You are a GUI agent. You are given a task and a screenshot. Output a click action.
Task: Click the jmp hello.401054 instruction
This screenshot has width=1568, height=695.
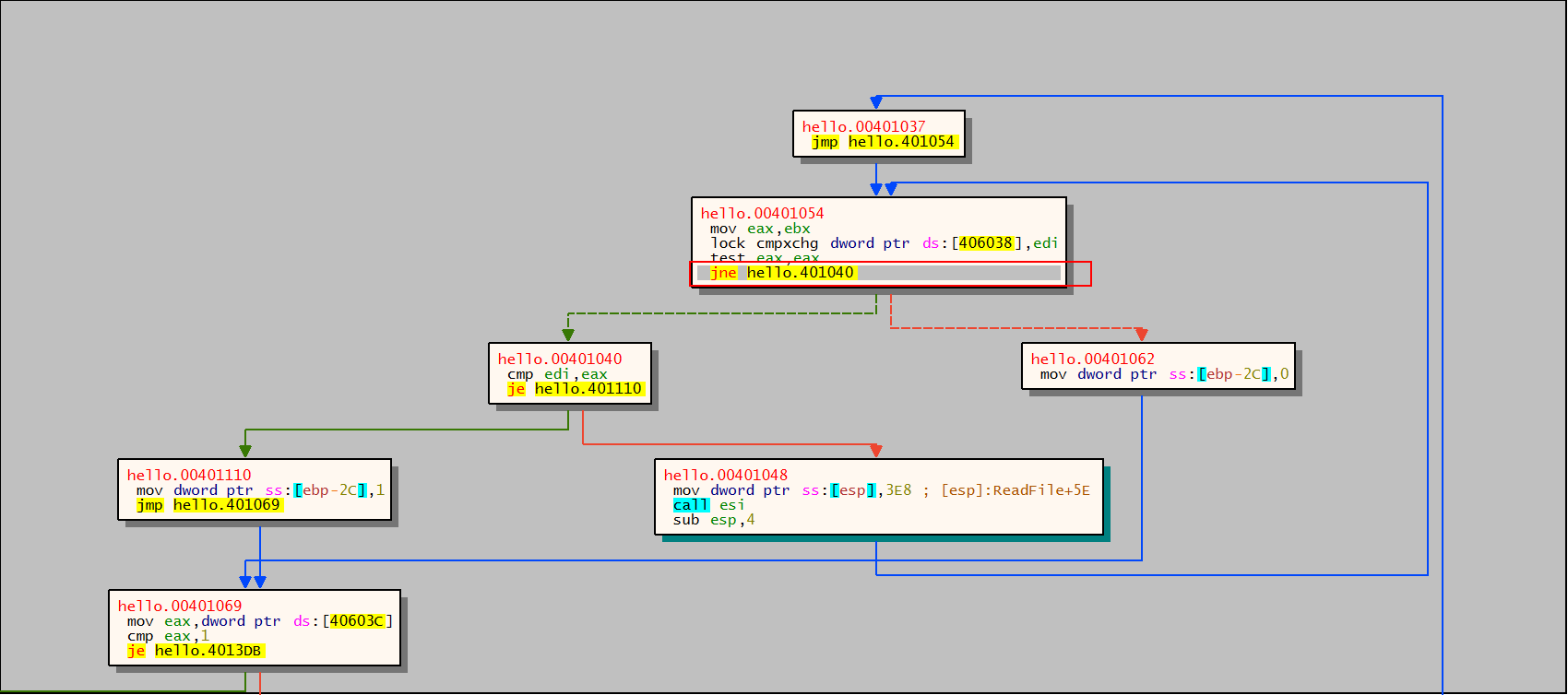(885, 142)
